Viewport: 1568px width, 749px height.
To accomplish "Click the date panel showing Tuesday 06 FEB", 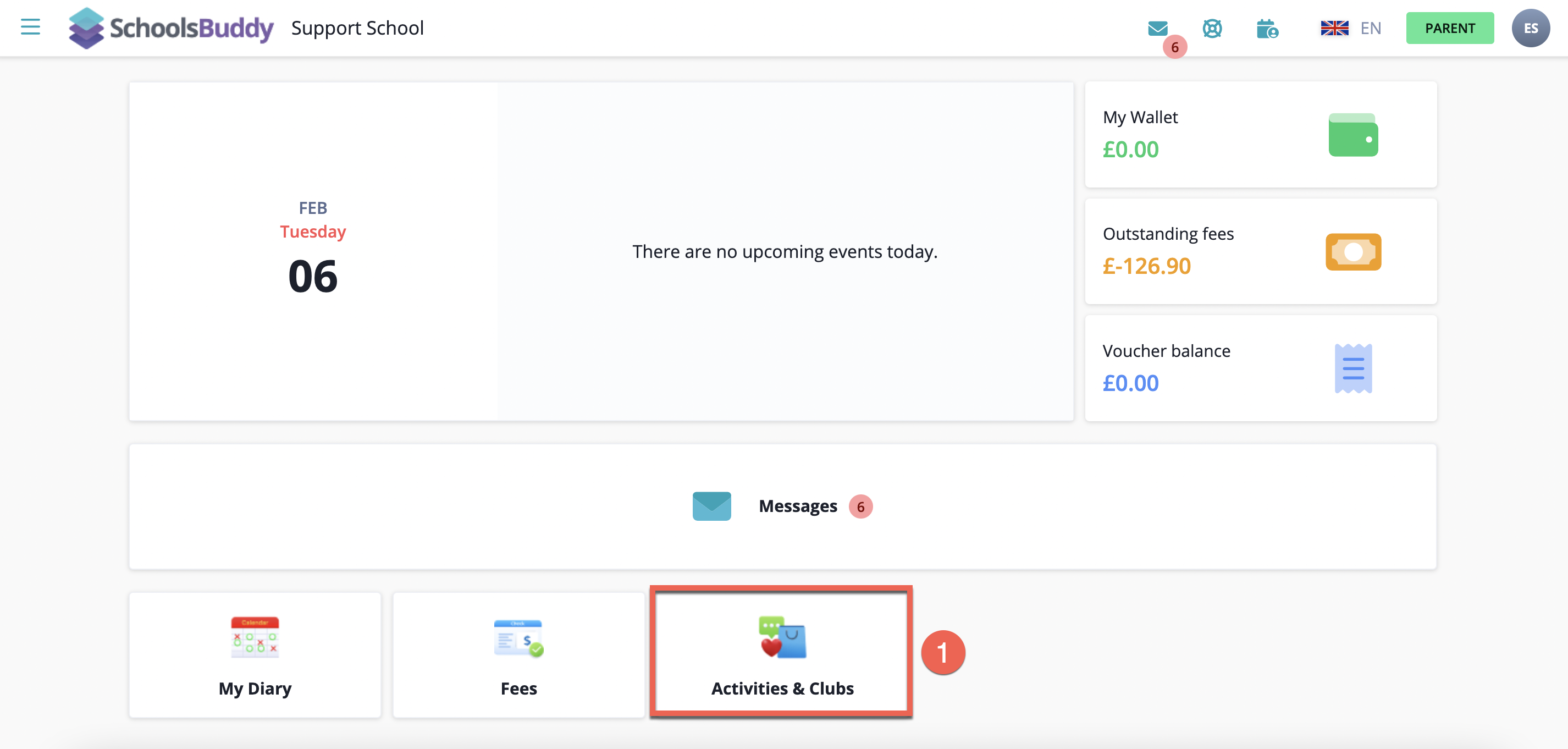I will [312, 250].
